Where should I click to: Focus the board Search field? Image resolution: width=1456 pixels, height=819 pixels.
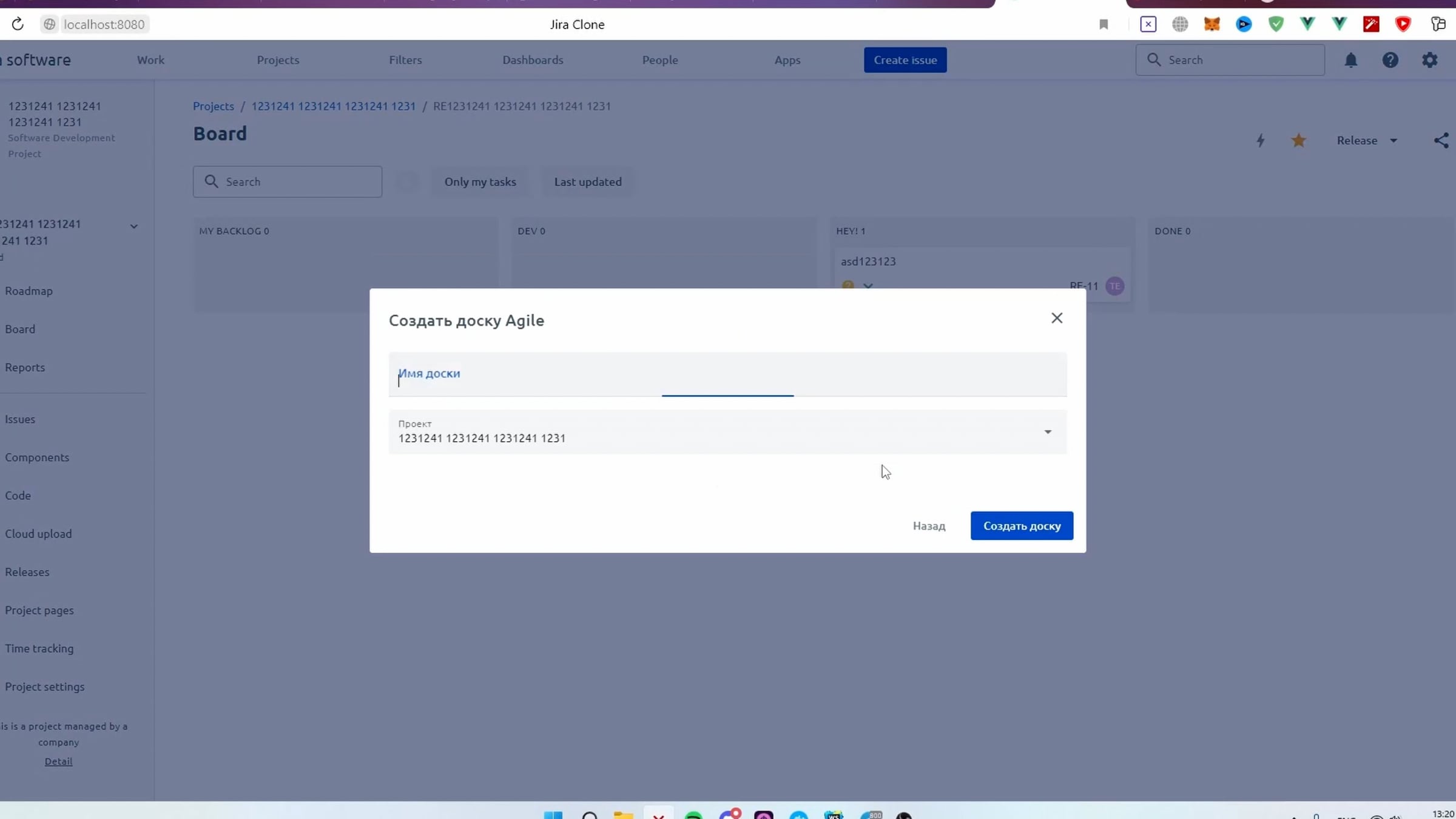click(x=288, y=182)
